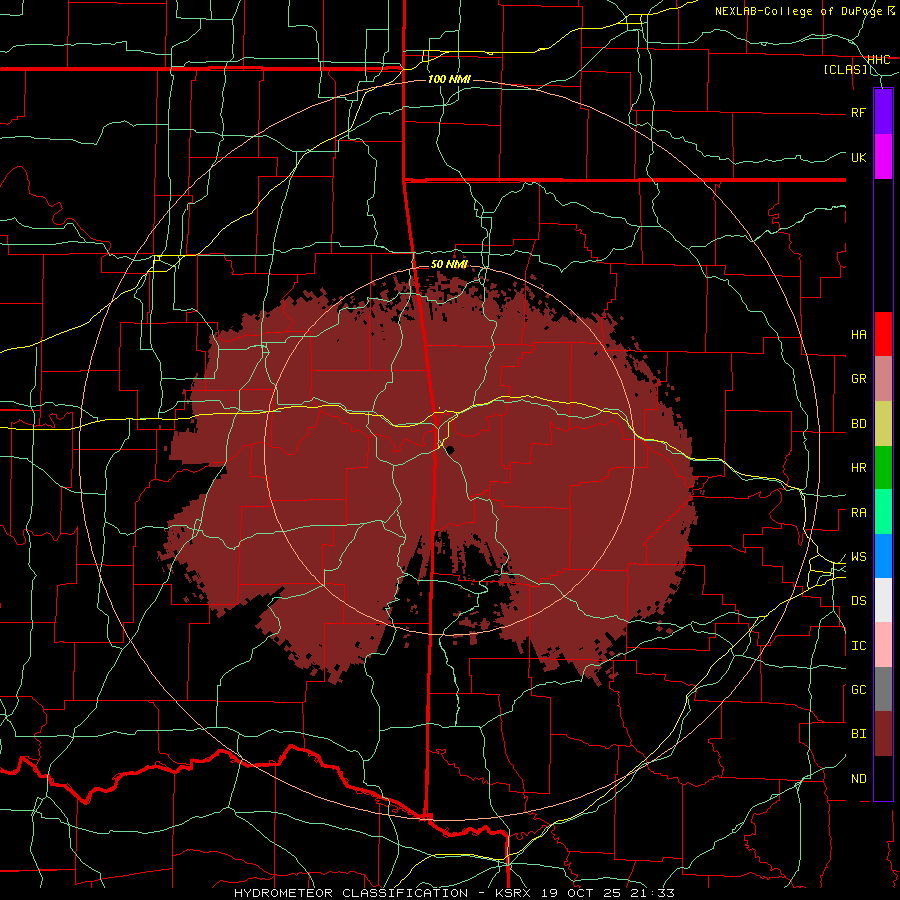Click the BI dark red legend swatch

(883, 734)
